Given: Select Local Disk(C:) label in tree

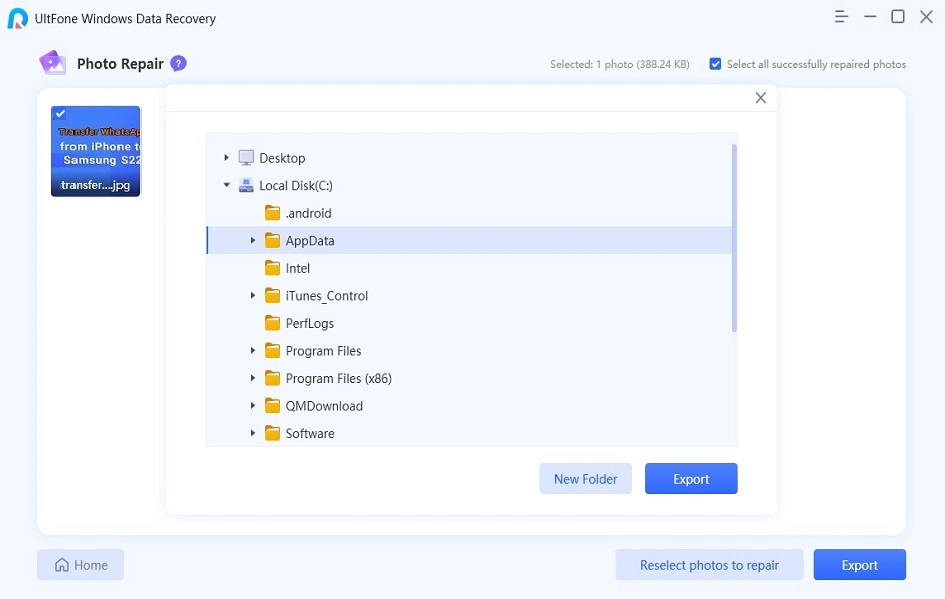Looking at the screenshot, I should point(296,186).
